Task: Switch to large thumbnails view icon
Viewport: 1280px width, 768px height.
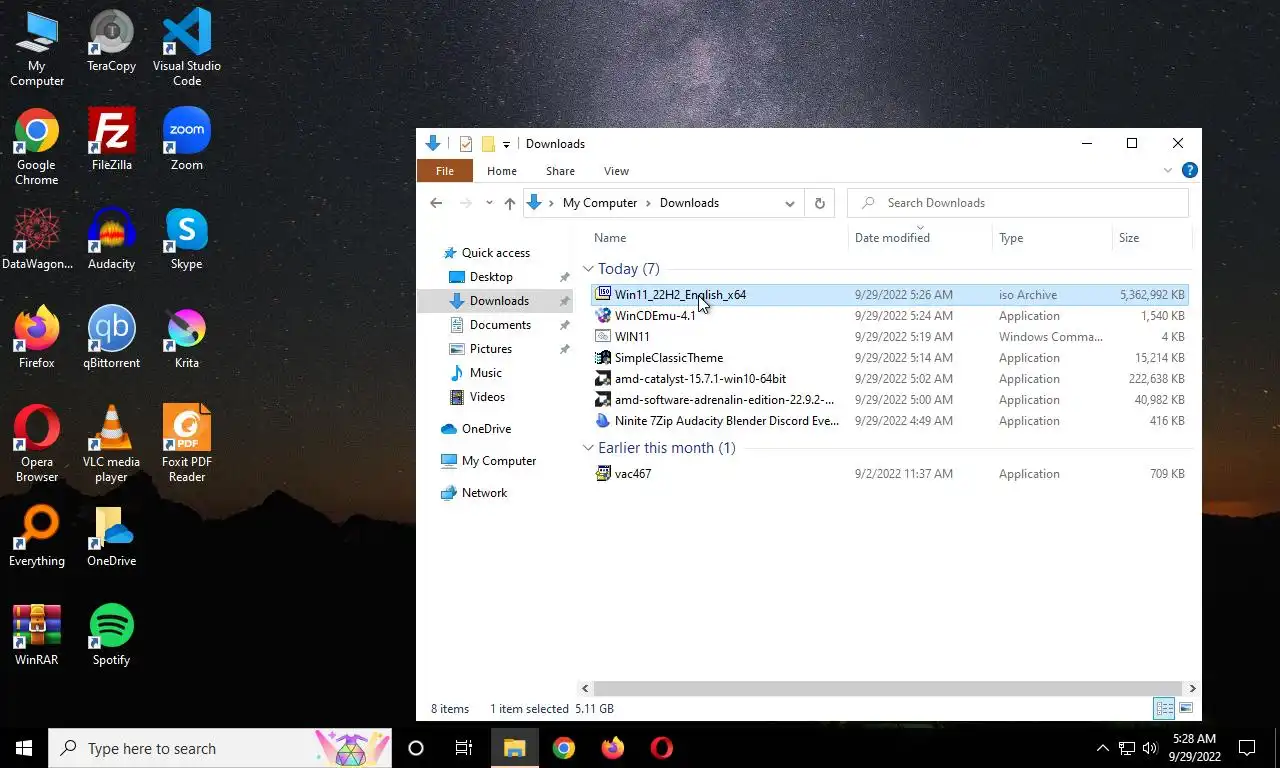Action: [1186, 708]
